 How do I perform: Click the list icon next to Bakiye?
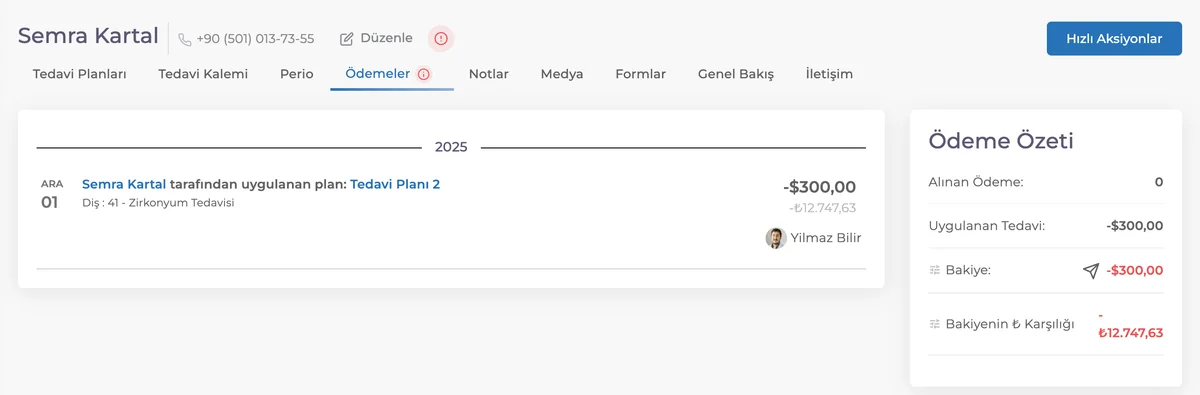tap(935, 270)
